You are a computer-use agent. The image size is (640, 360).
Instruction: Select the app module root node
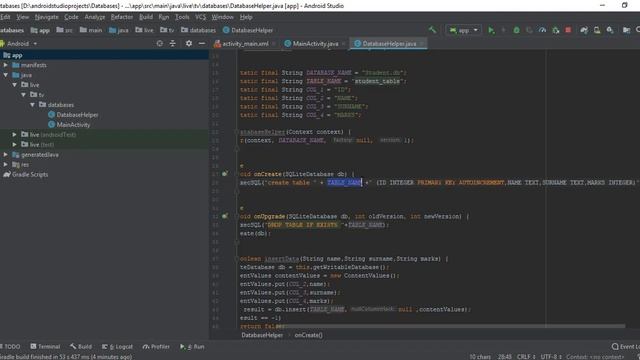point(13,55)
